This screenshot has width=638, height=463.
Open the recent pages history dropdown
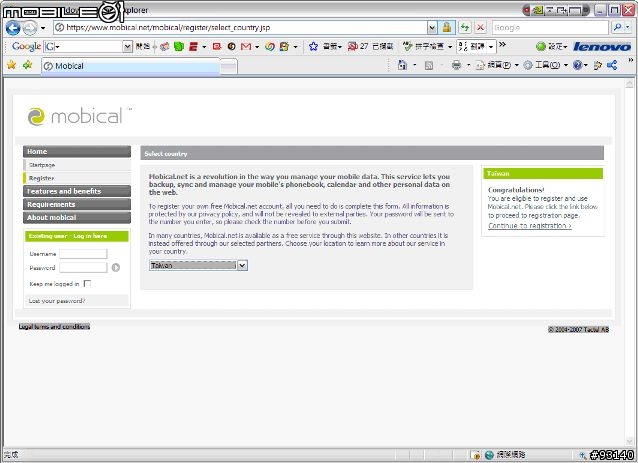pyautogui.click(x=43, y=28)
